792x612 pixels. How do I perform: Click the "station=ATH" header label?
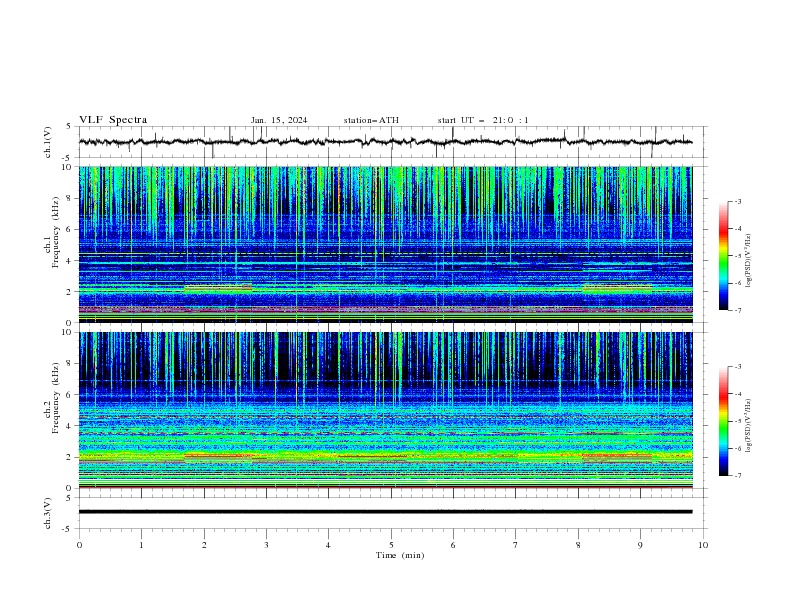click(371, 120)
